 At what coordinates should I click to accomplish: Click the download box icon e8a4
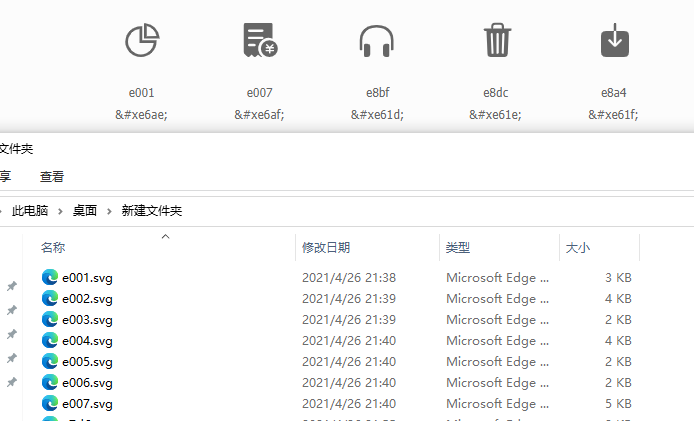tap(615, 40)
